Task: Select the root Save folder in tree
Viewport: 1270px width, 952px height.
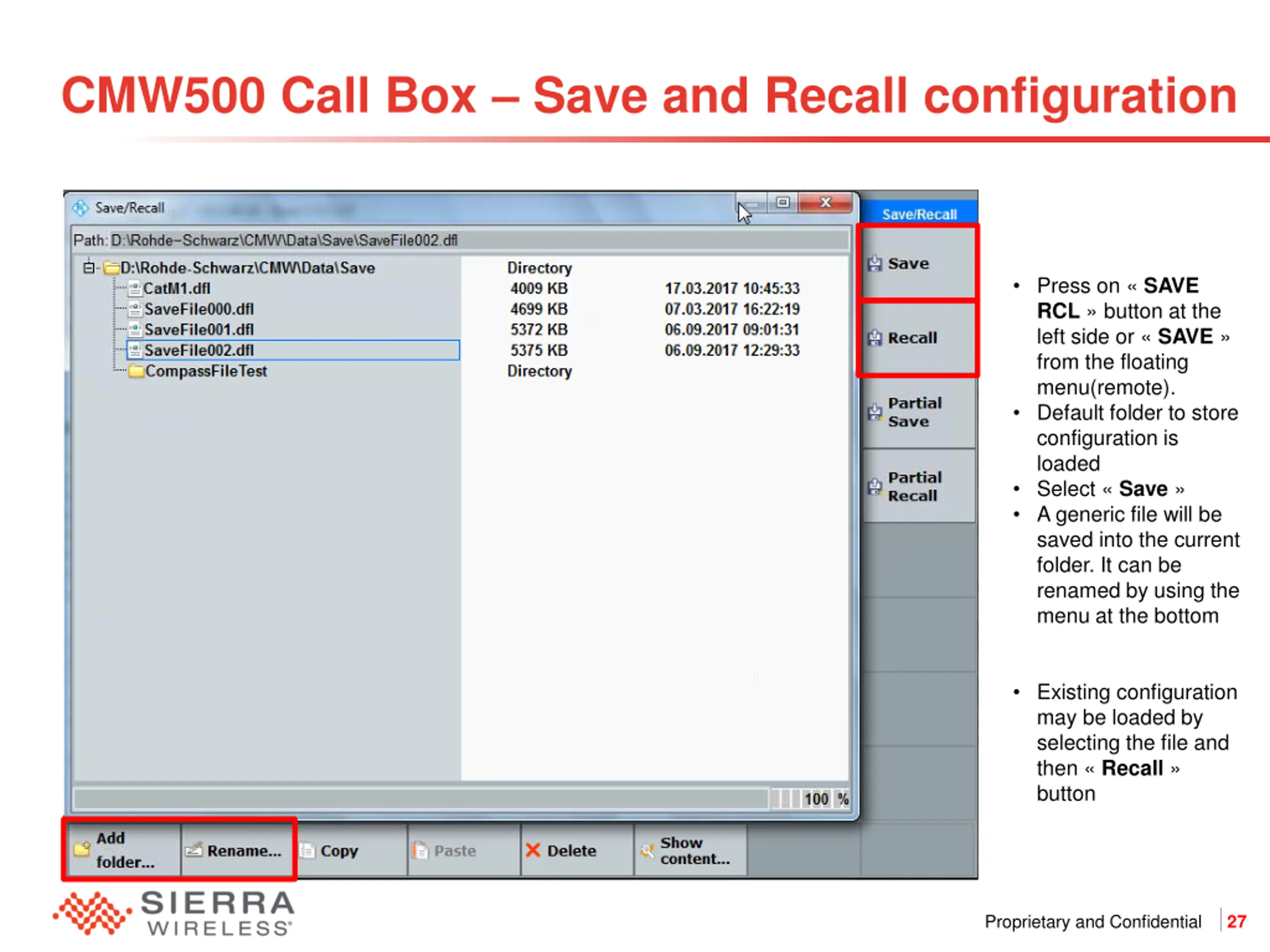Action: pos(248,268)
